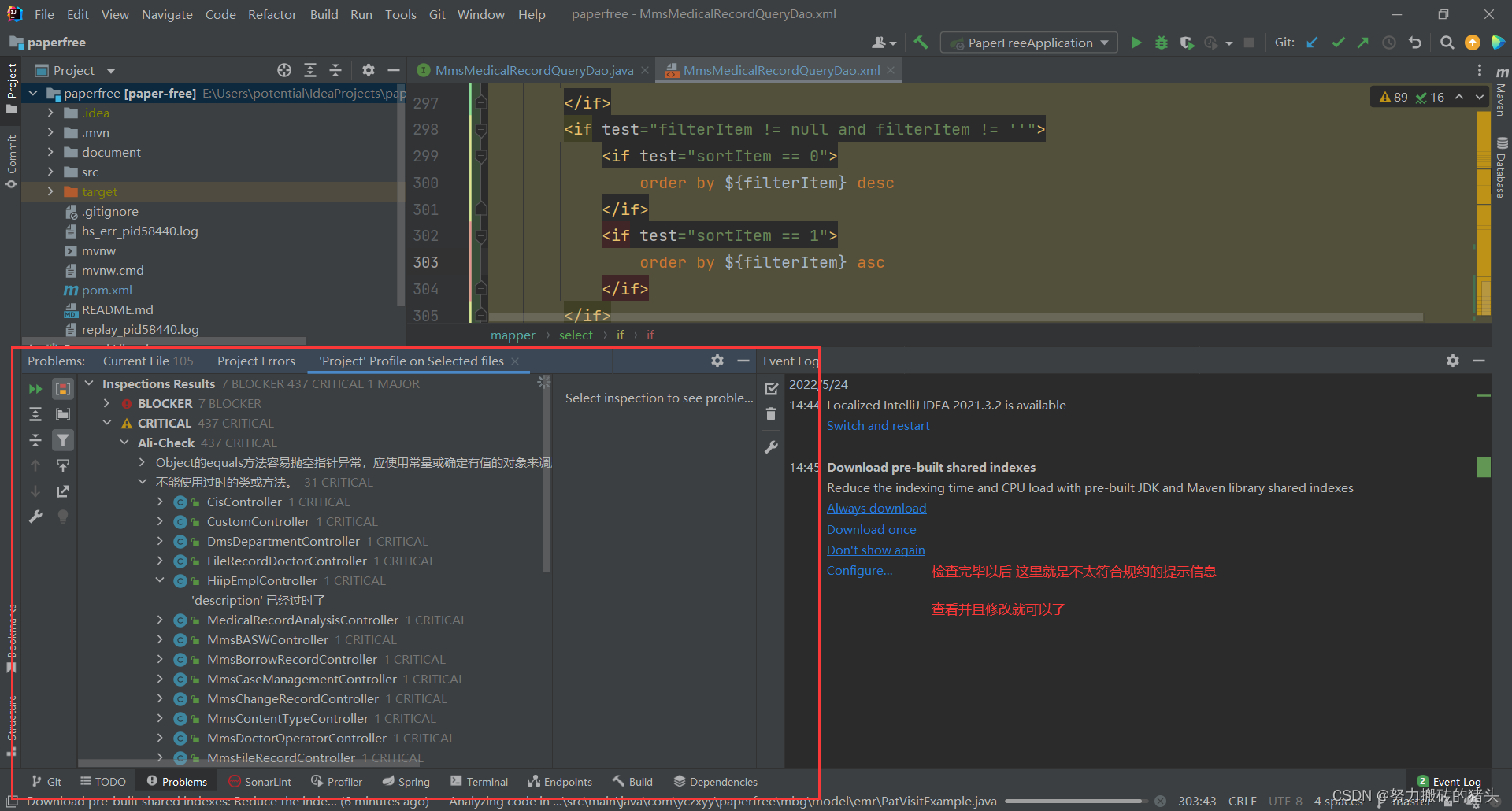Image resolution: width=1512 pixels, height=811 pixels.
Task: Mark all Event Log as read
Action: (771, 388)
